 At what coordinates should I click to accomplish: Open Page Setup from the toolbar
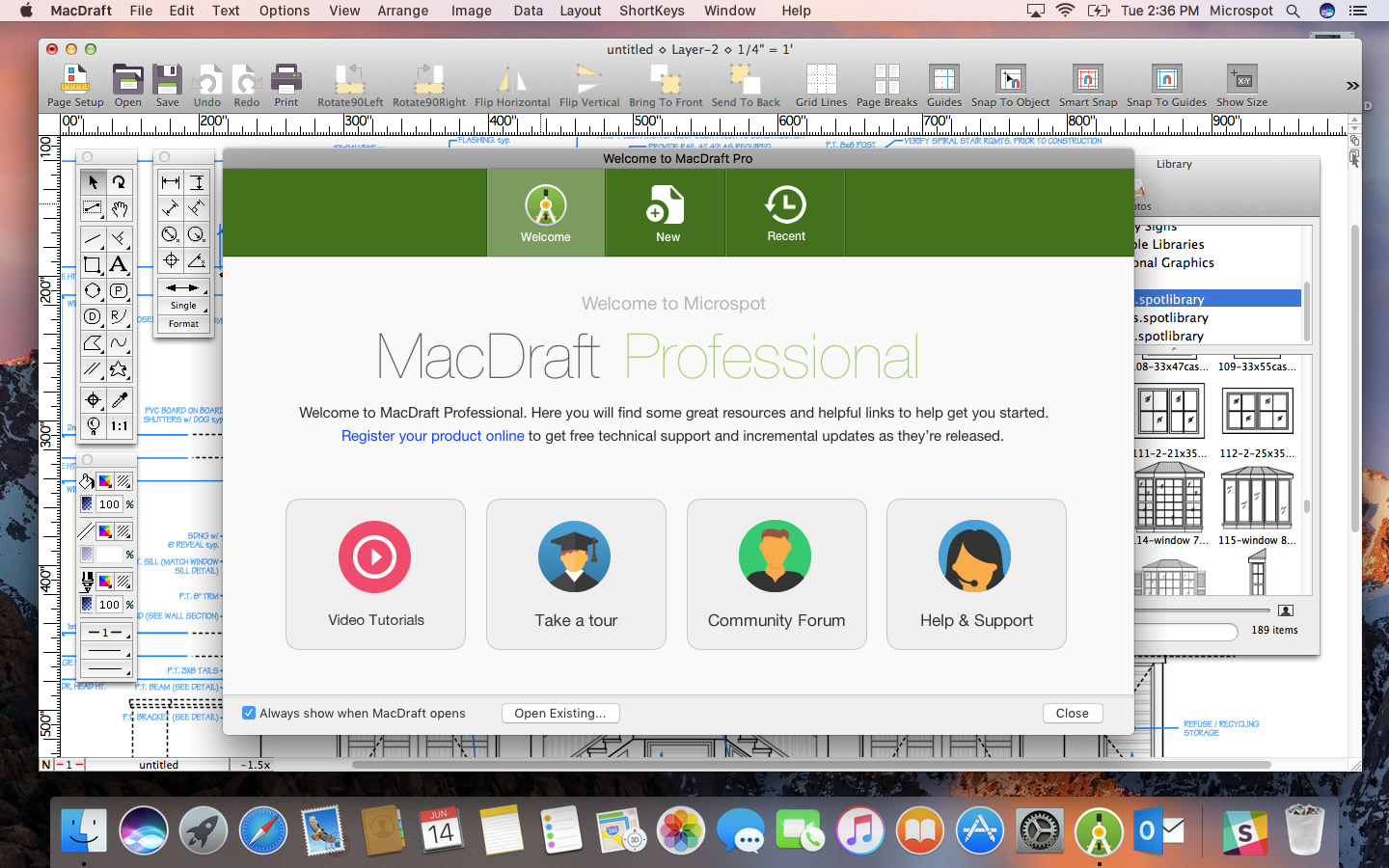coord(75,86)
